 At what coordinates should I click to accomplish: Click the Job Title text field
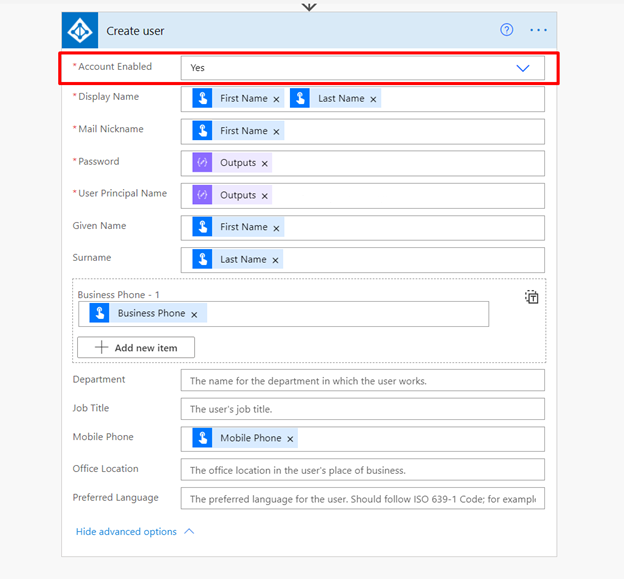point(362,409)
